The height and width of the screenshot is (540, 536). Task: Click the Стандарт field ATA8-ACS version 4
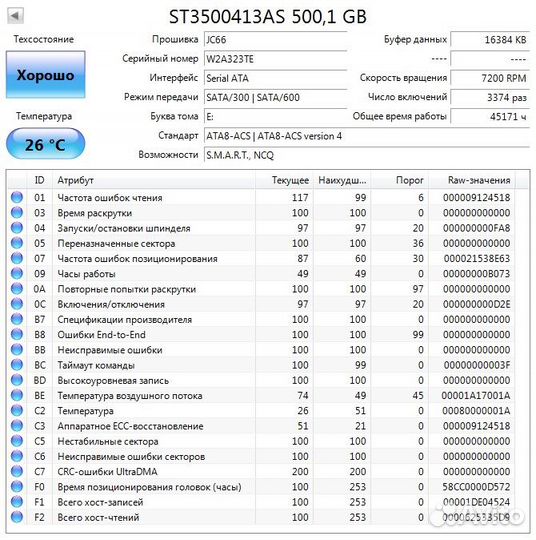click(x=367, y=136)
